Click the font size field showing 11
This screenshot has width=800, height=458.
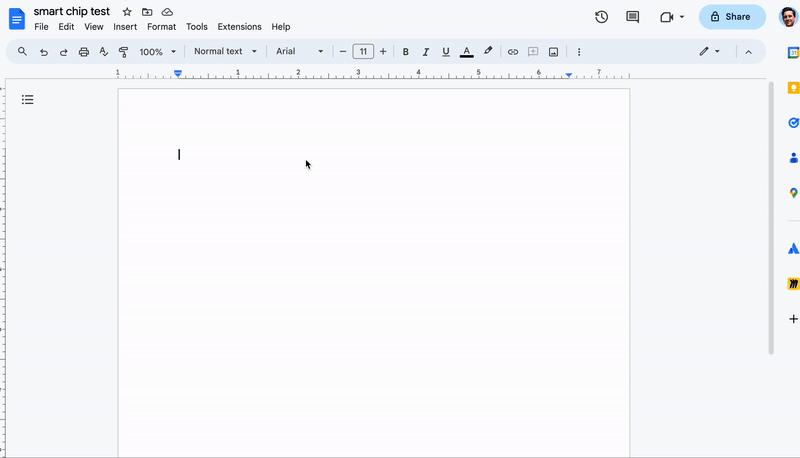coord(363,52)
